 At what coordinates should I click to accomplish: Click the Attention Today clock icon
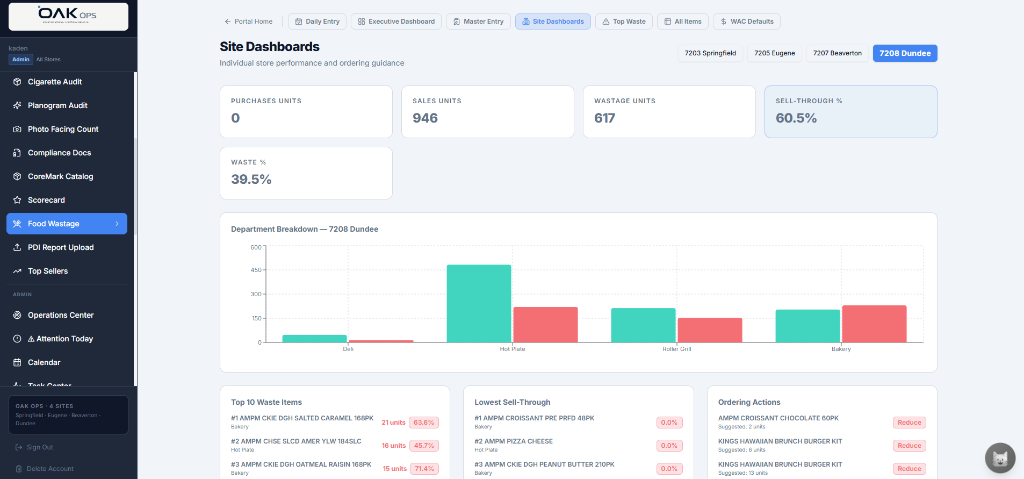(18, 339)
